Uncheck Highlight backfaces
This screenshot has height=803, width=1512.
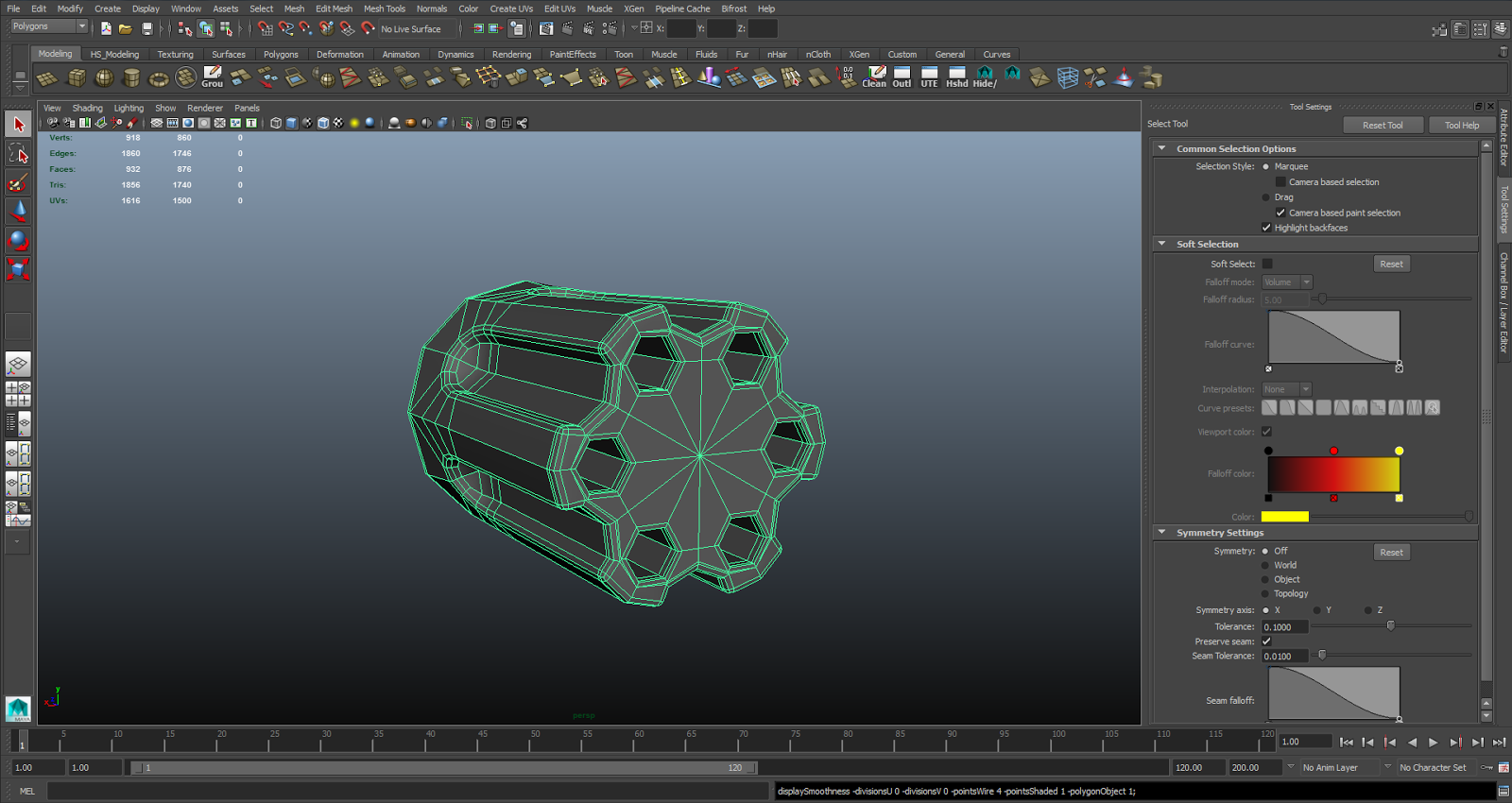pyautogui.click(x=1266, y=228)
